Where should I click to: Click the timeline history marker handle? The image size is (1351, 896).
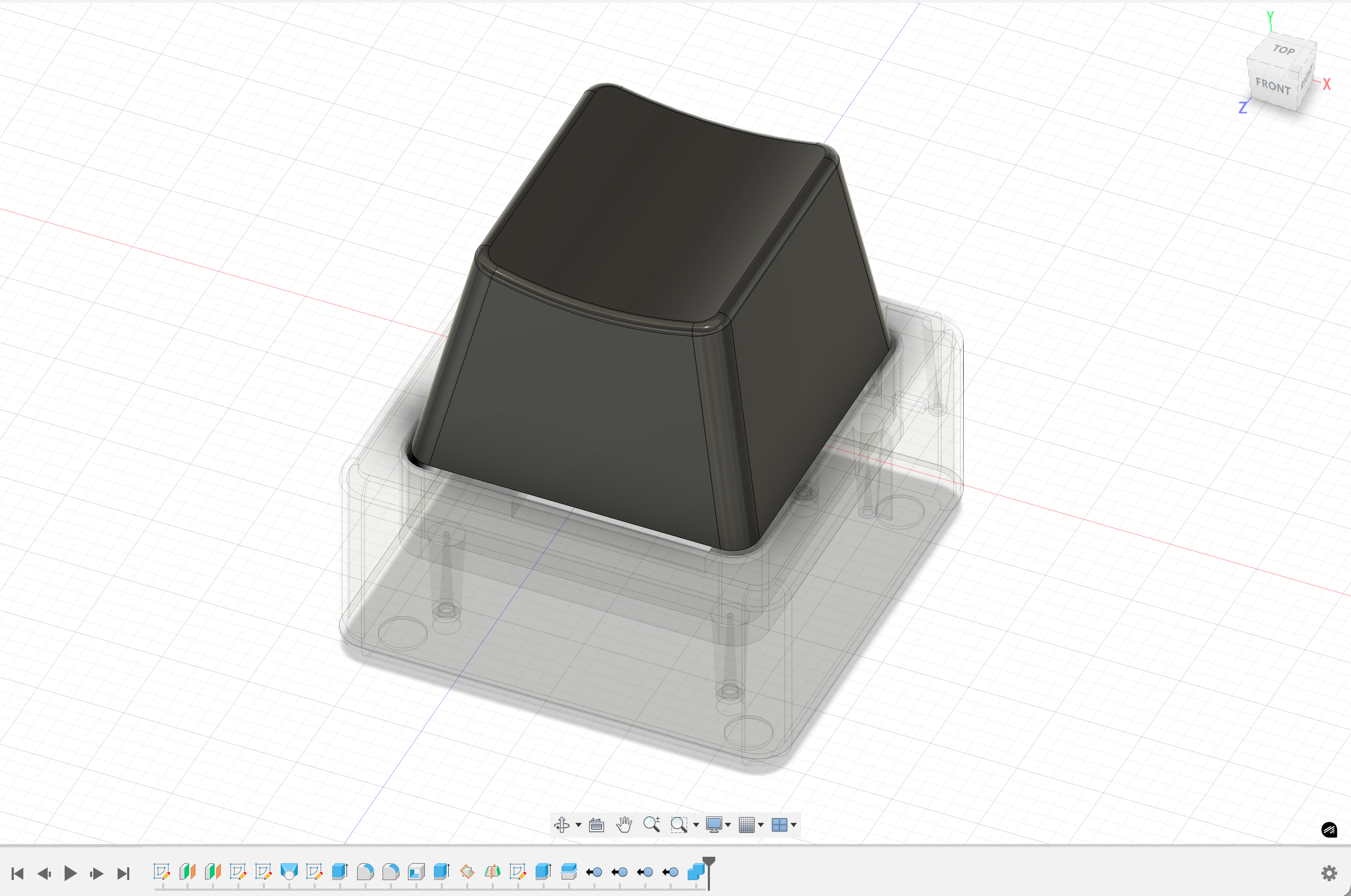tap(709, 862)
